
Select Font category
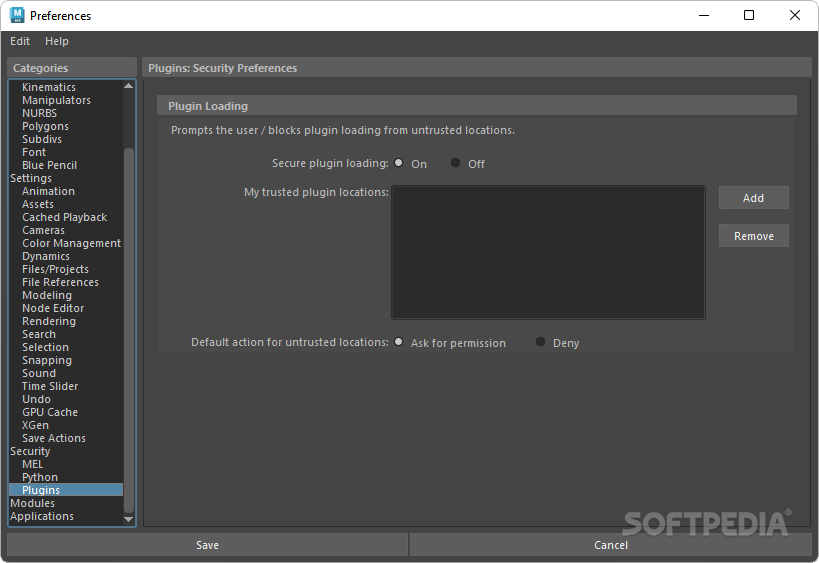[x=34, y=153]
